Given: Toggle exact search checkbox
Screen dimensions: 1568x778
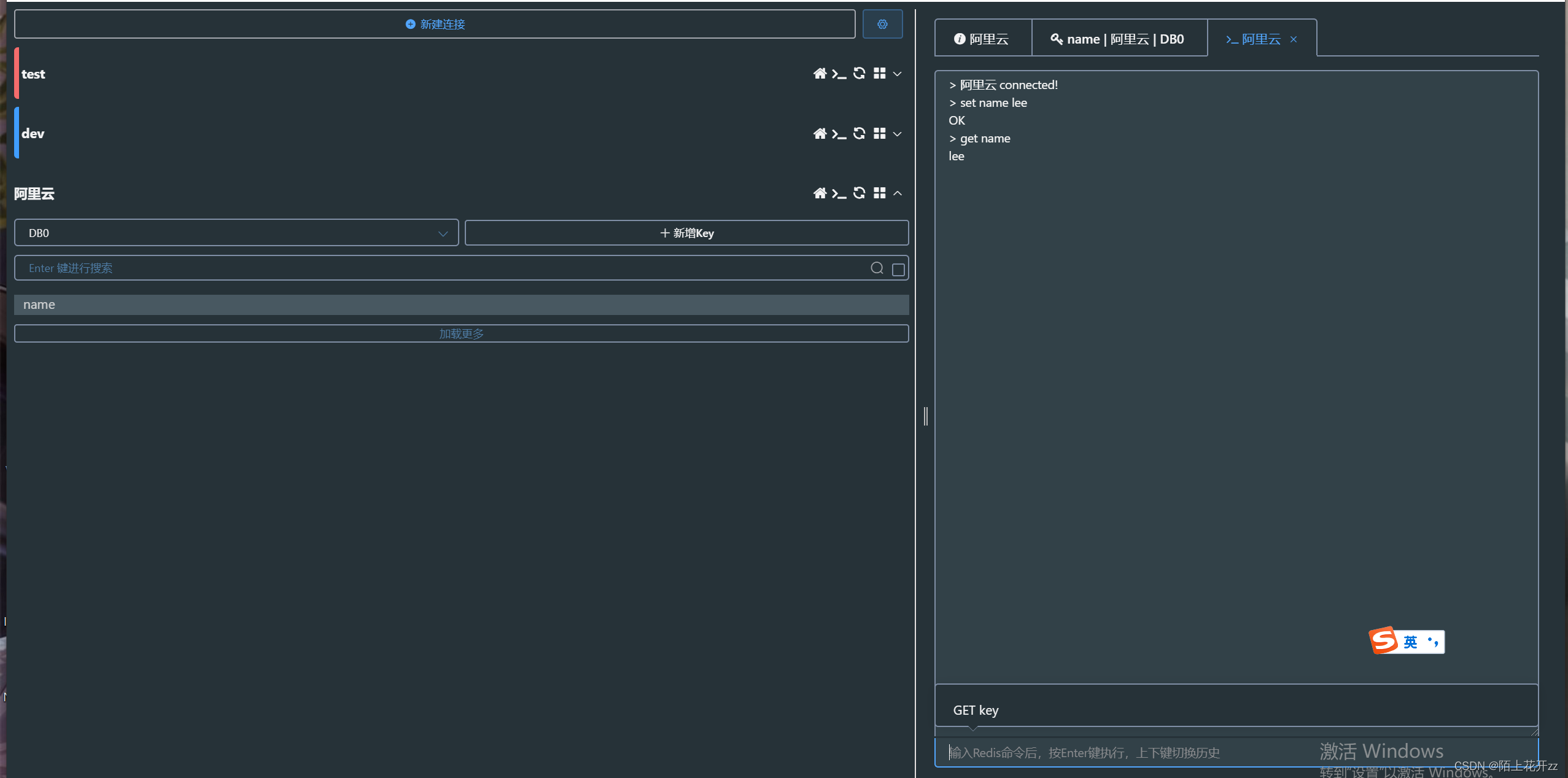Looking at the screenshot, I should (x=898, y=269).
